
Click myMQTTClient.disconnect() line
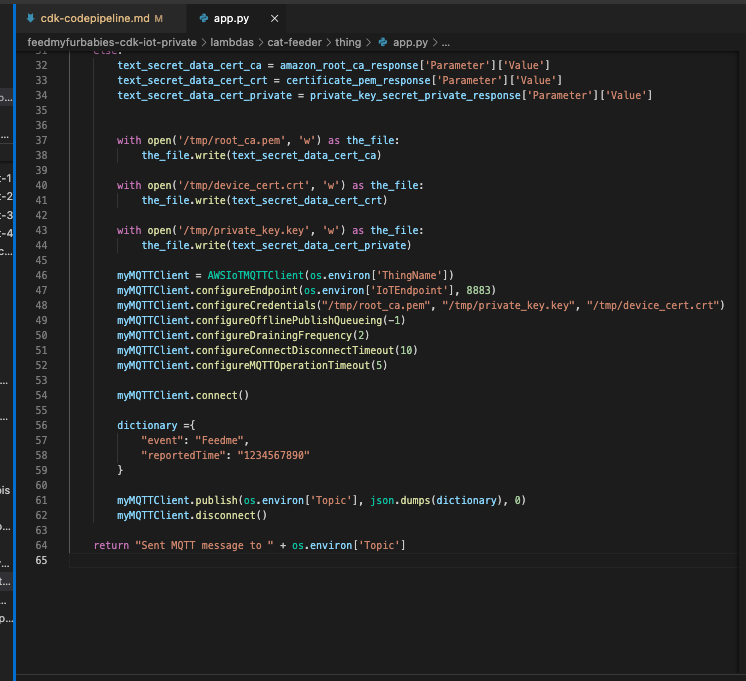coord(192,515)
